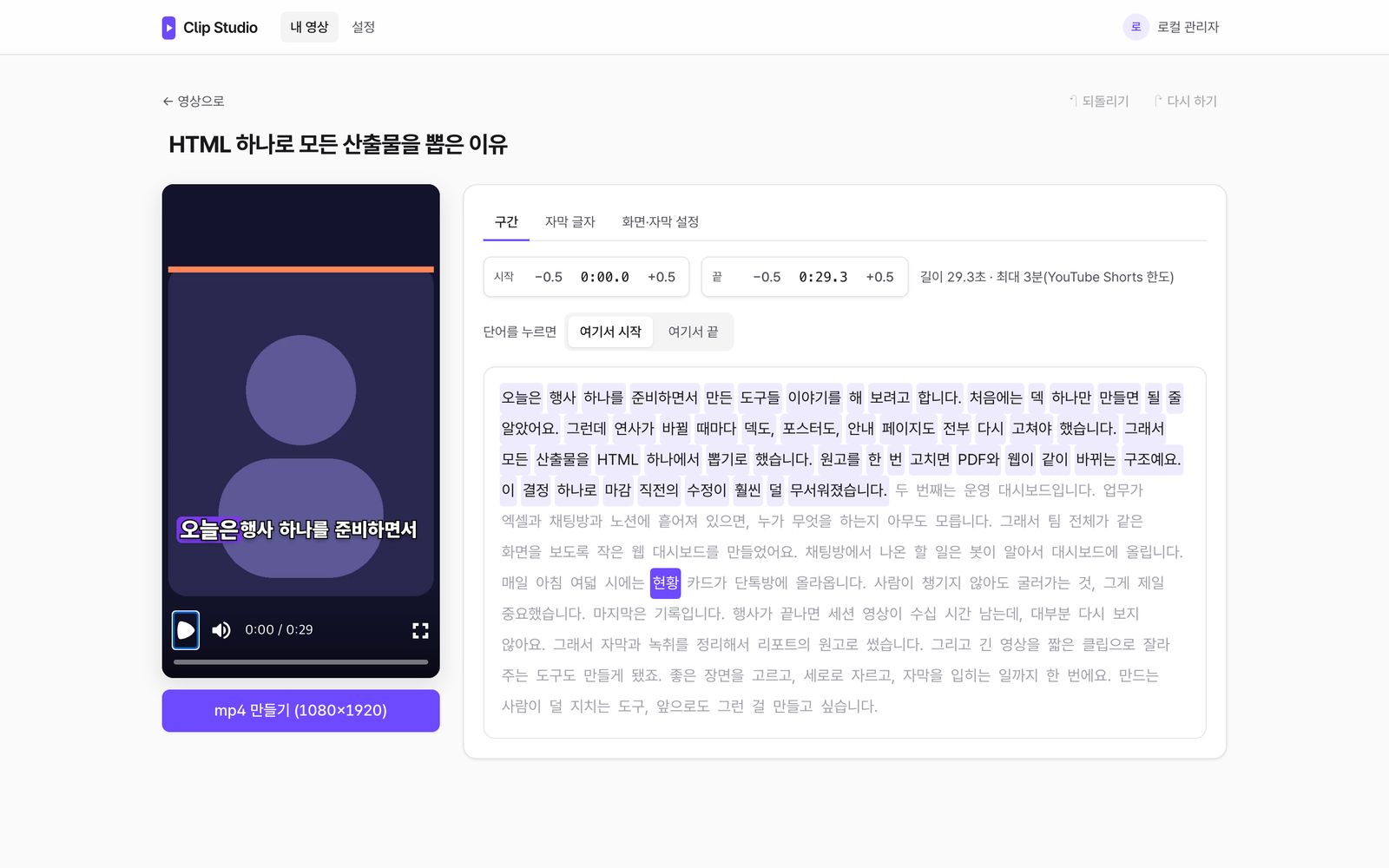Seek on the video progress bar

click(300, 662)
